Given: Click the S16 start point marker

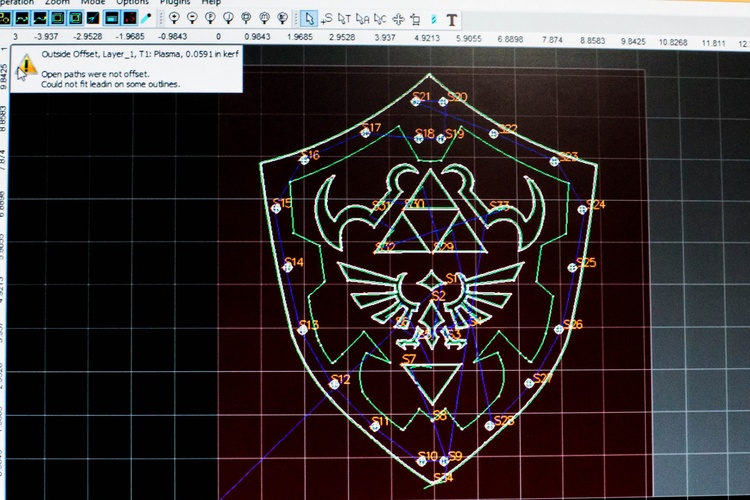Looking at the screenshot, I should point(305,159).
